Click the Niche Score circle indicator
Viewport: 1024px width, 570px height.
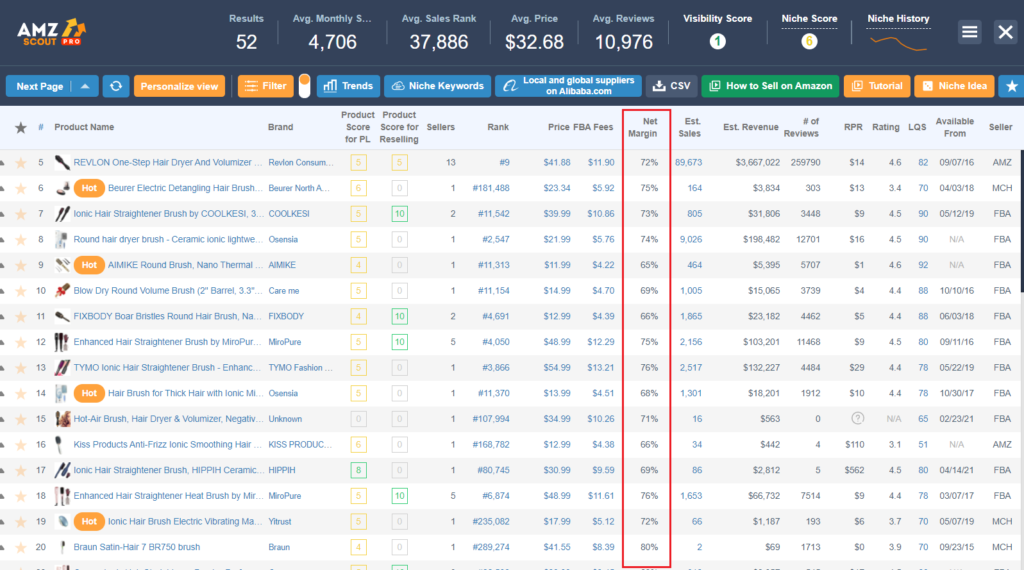[x=808, y=41]
